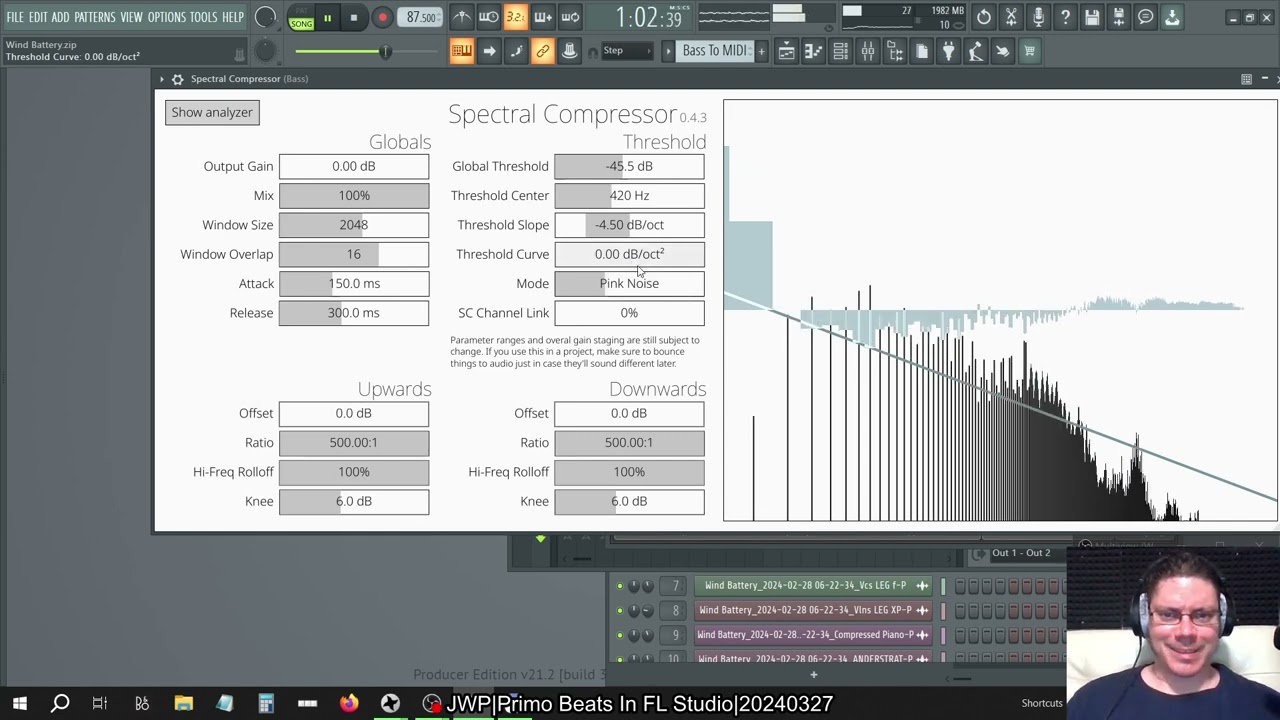The image size is (1280, 720).
Task: Click the multilink to controllers icon
Action: (569, 51)
